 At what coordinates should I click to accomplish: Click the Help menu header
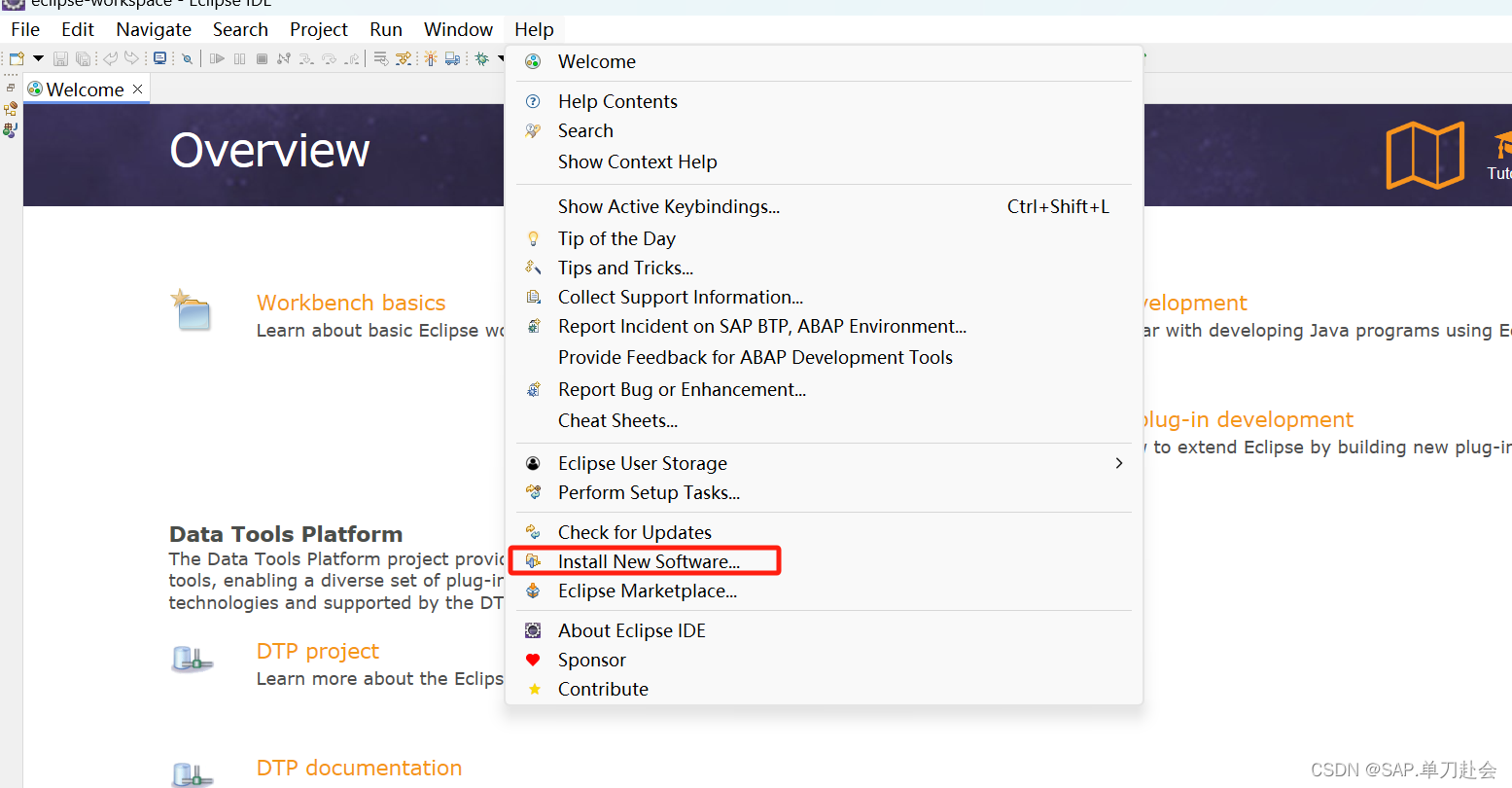click(534, 29)
